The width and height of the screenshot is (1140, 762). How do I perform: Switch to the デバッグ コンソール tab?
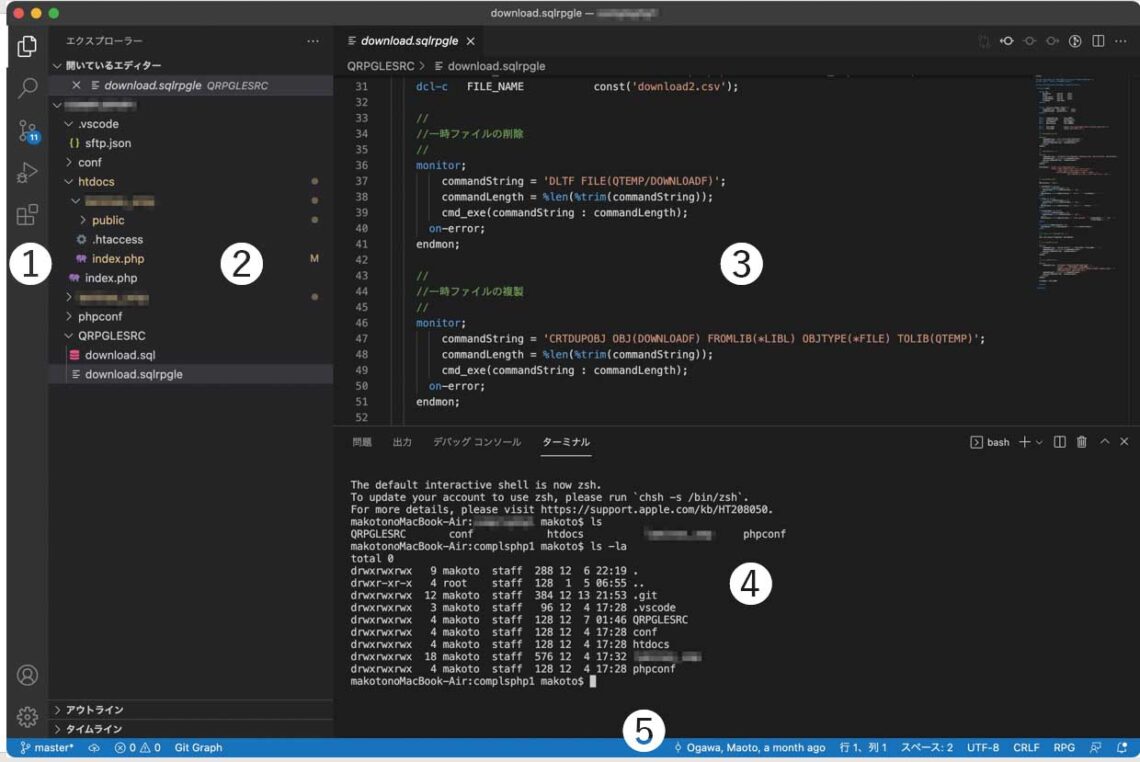coord(477,442)
